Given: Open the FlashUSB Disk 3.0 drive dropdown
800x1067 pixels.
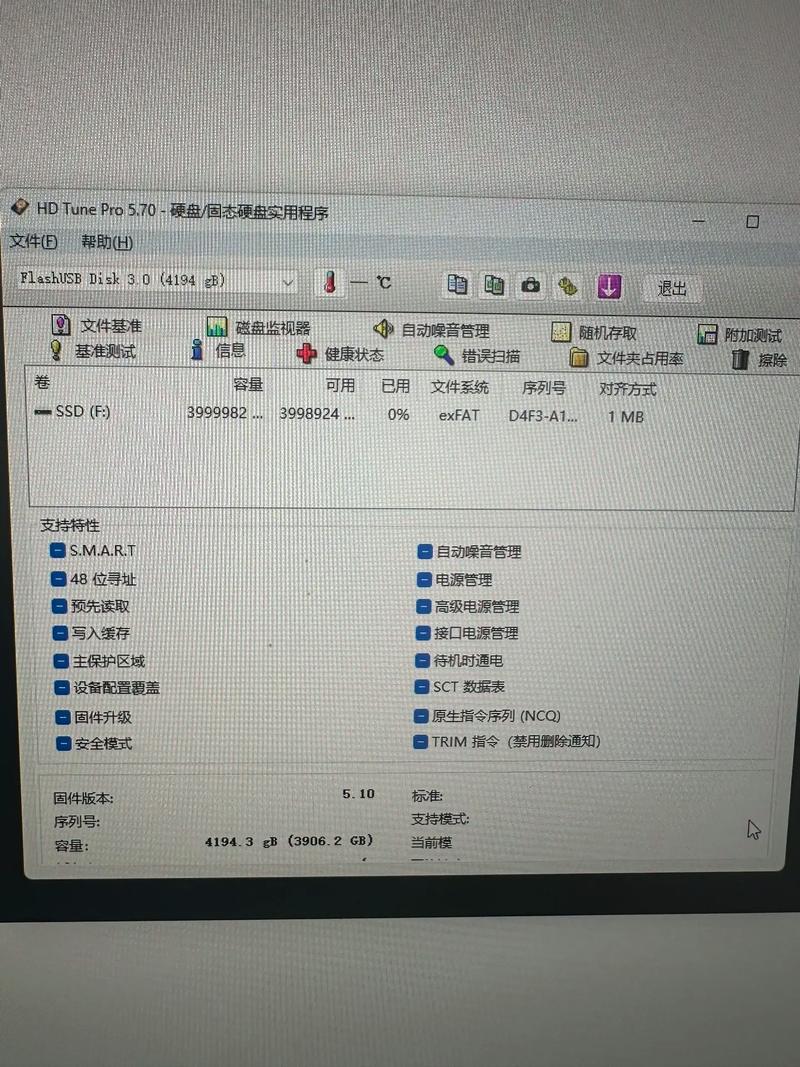Looking at the screenshot, I should (x=156, y=280).
